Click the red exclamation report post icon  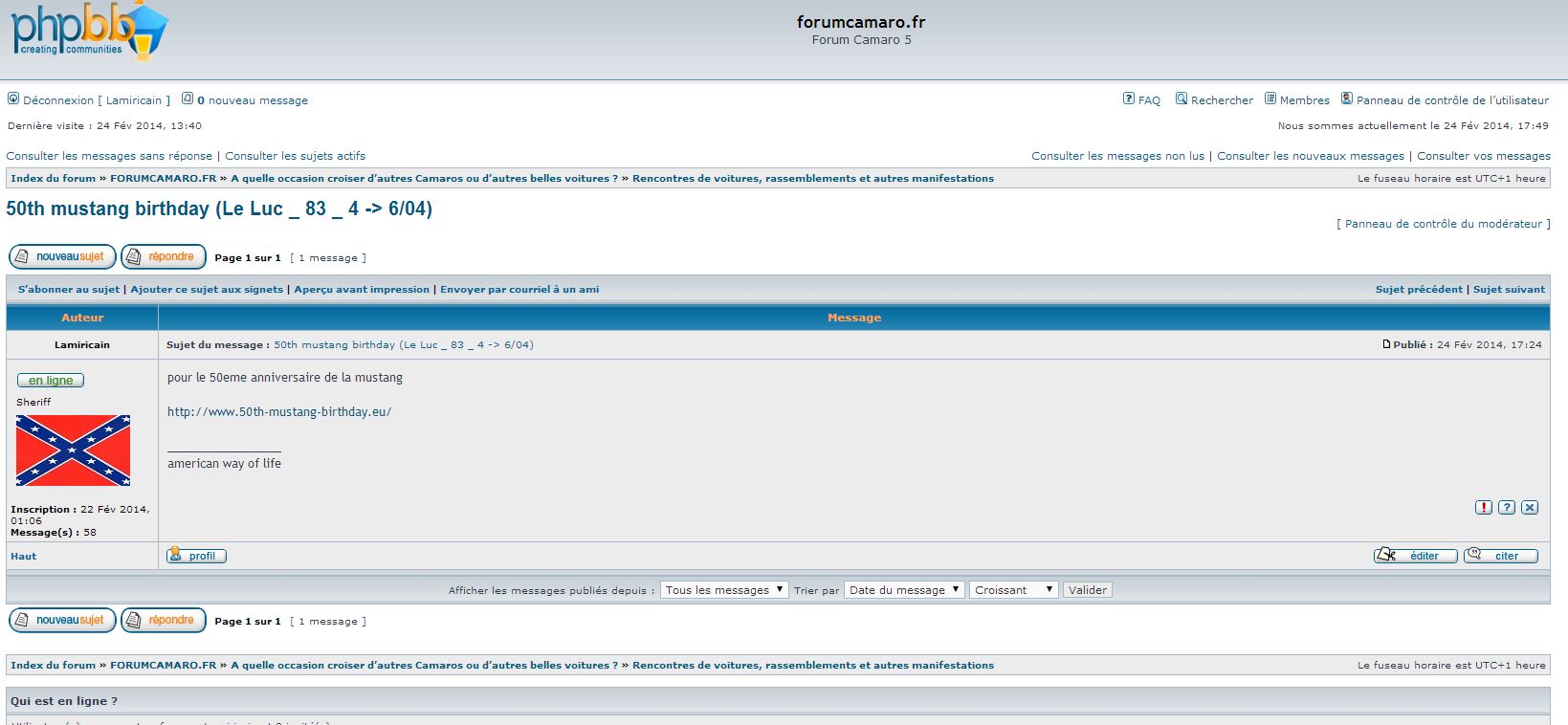point(1483,508)
